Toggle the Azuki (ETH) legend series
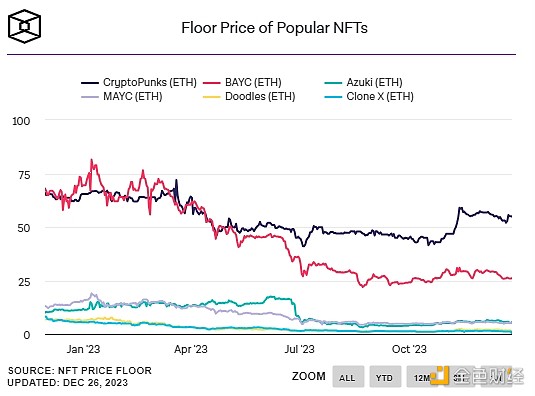The height and width of the screenshot is (396, 535). [363, 82]
